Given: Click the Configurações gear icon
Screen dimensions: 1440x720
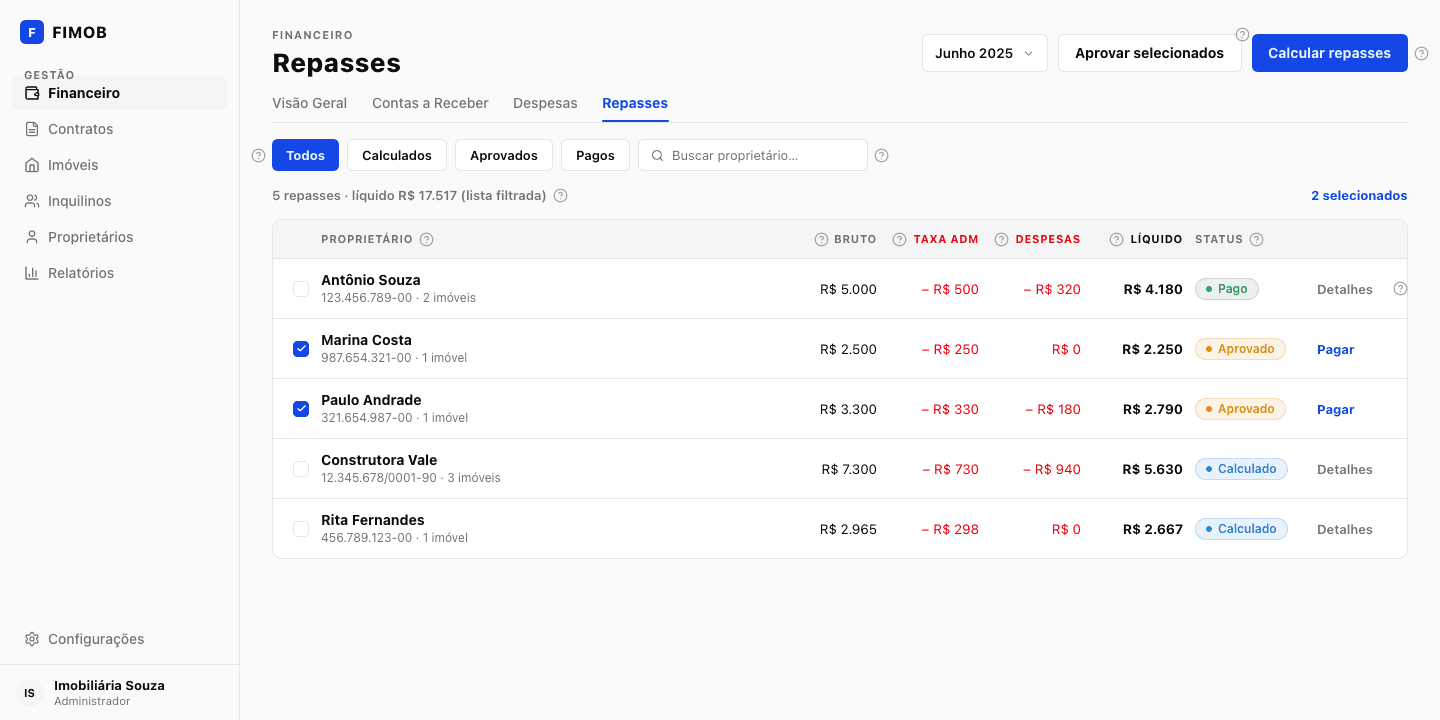Looking at the screenshot, I should click(x=32, y=639).
